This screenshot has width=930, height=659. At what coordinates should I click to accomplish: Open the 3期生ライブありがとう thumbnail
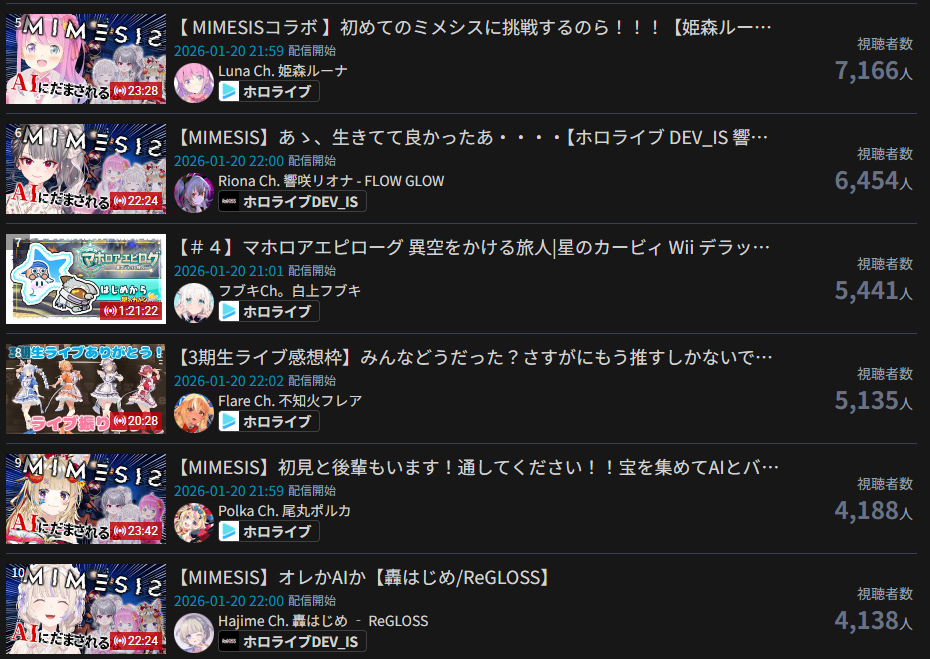[x=86, y=389]
